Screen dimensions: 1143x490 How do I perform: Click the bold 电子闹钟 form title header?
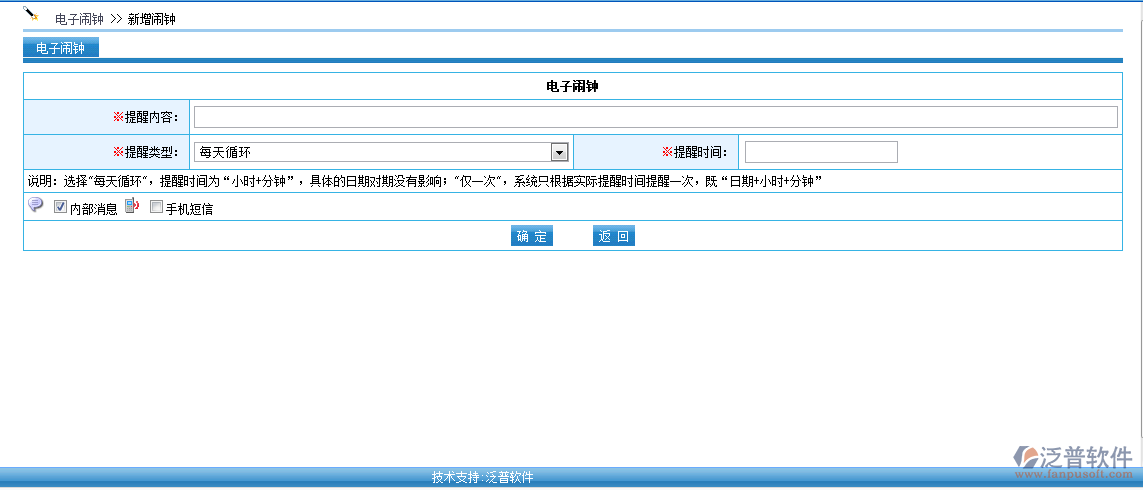pyautogui.click(x=572, y=86)
